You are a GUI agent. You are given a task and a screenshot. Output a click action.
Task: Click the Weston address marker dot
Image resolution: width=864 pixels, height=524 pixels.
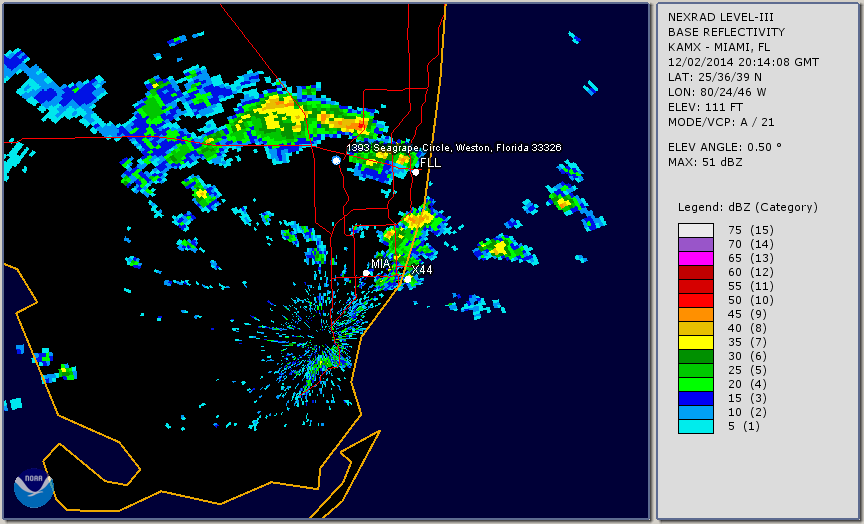pyautogui.click(x=336, y=160)
